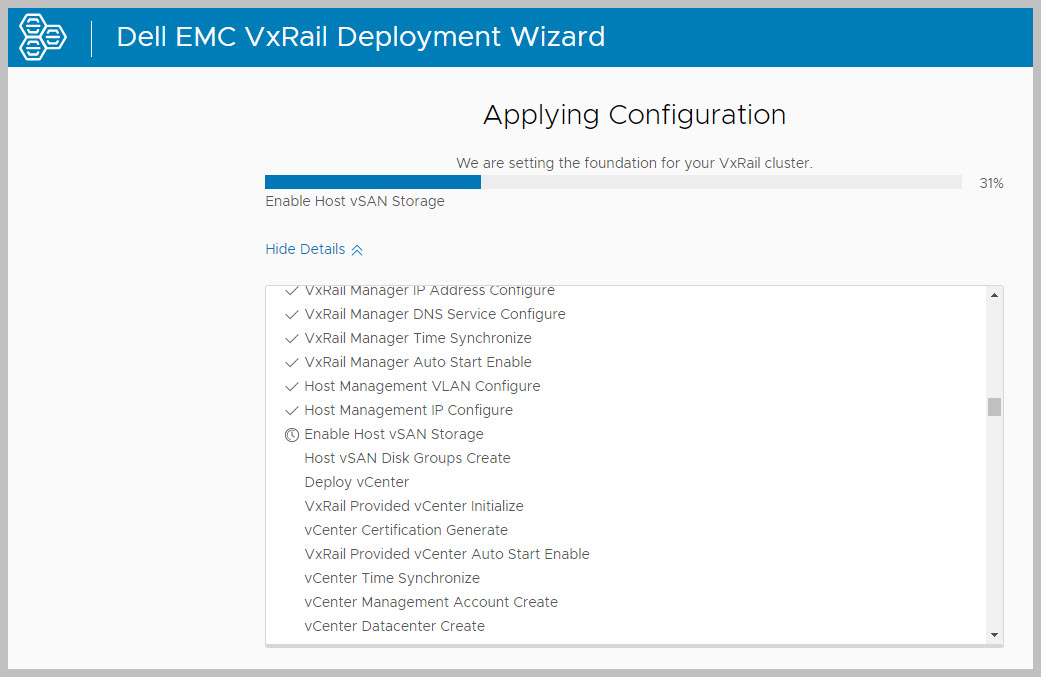
Task: Click the VxRail logo icon in header
Action: click(43, 37)
